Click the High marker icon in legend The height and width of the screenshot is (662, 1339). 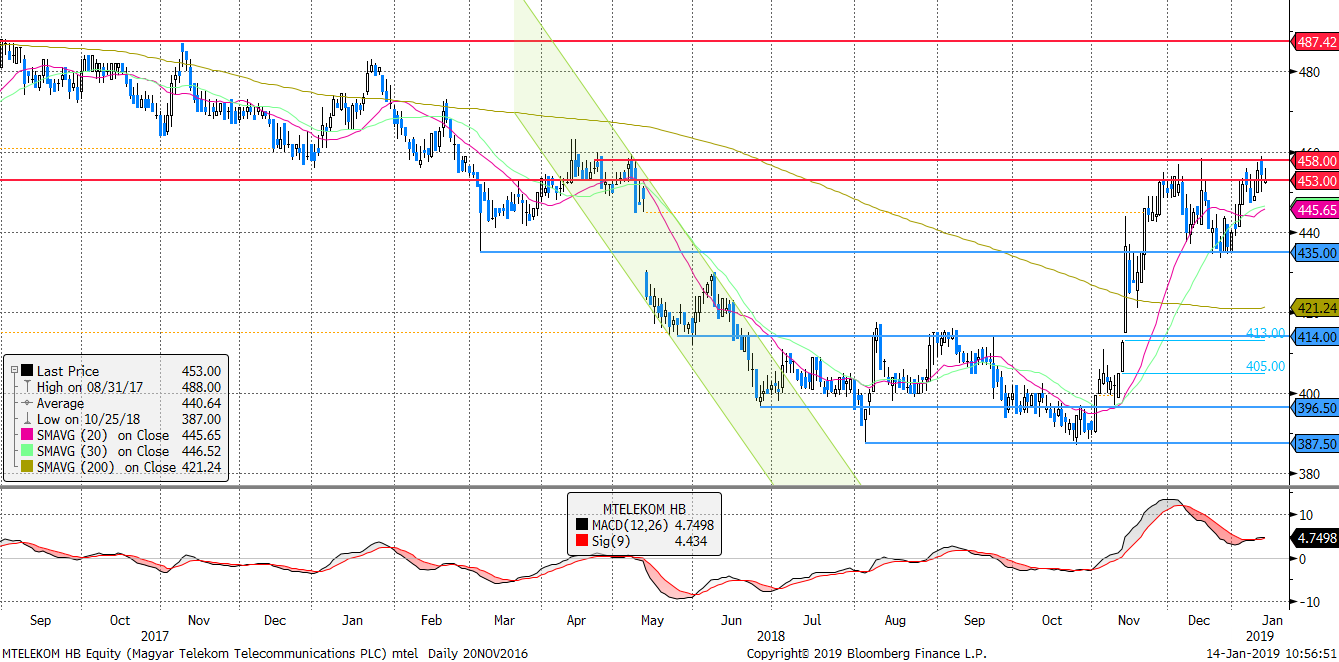(x=27, y=387)
